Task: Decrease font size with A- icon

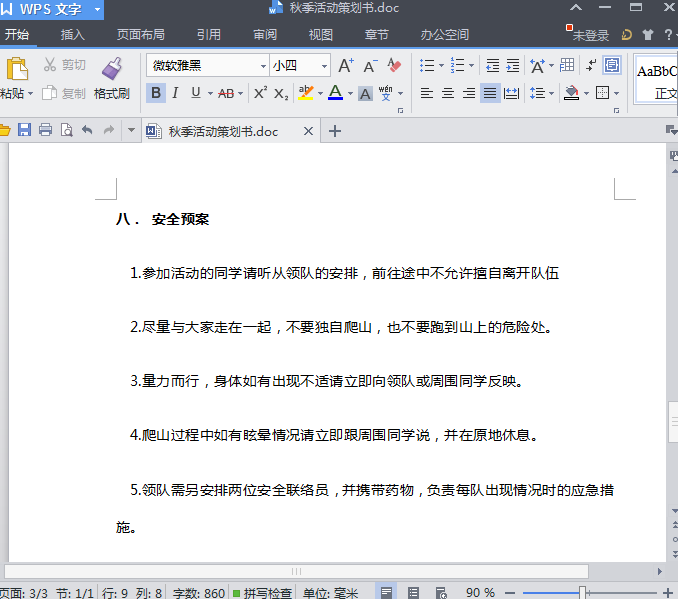Action: [x=371, y=66]
